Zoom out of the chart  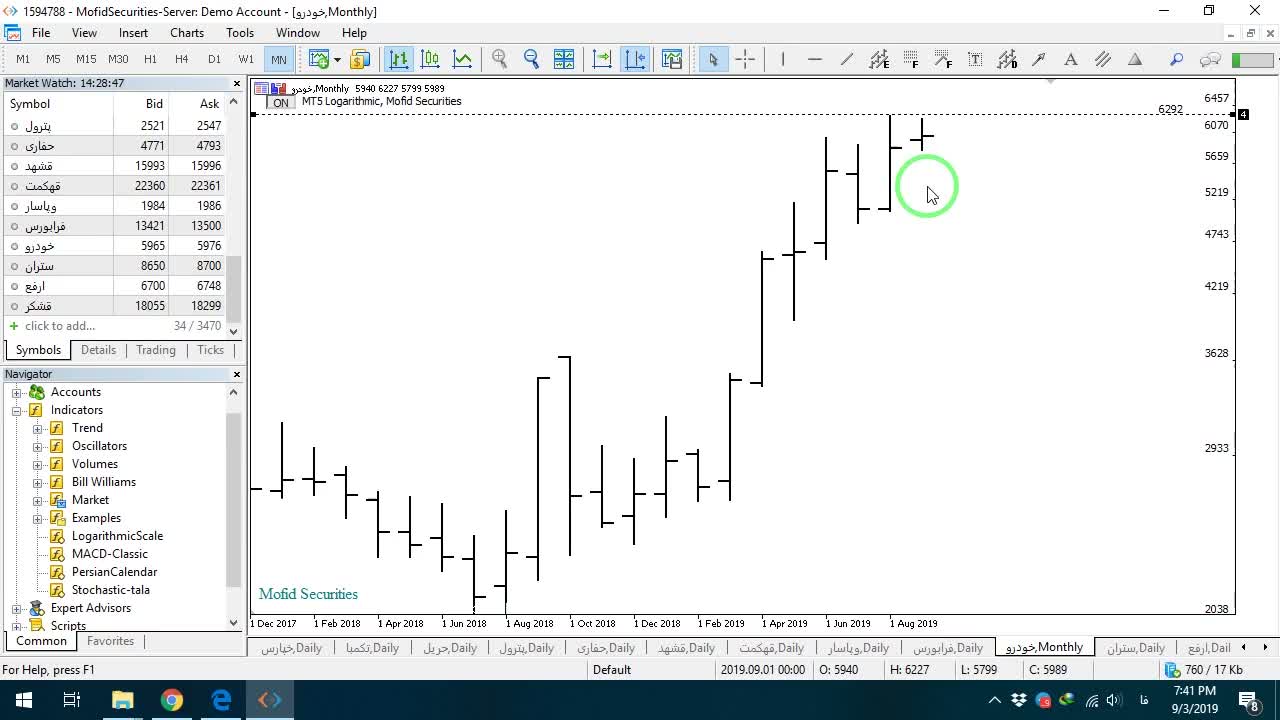(532, 59)
